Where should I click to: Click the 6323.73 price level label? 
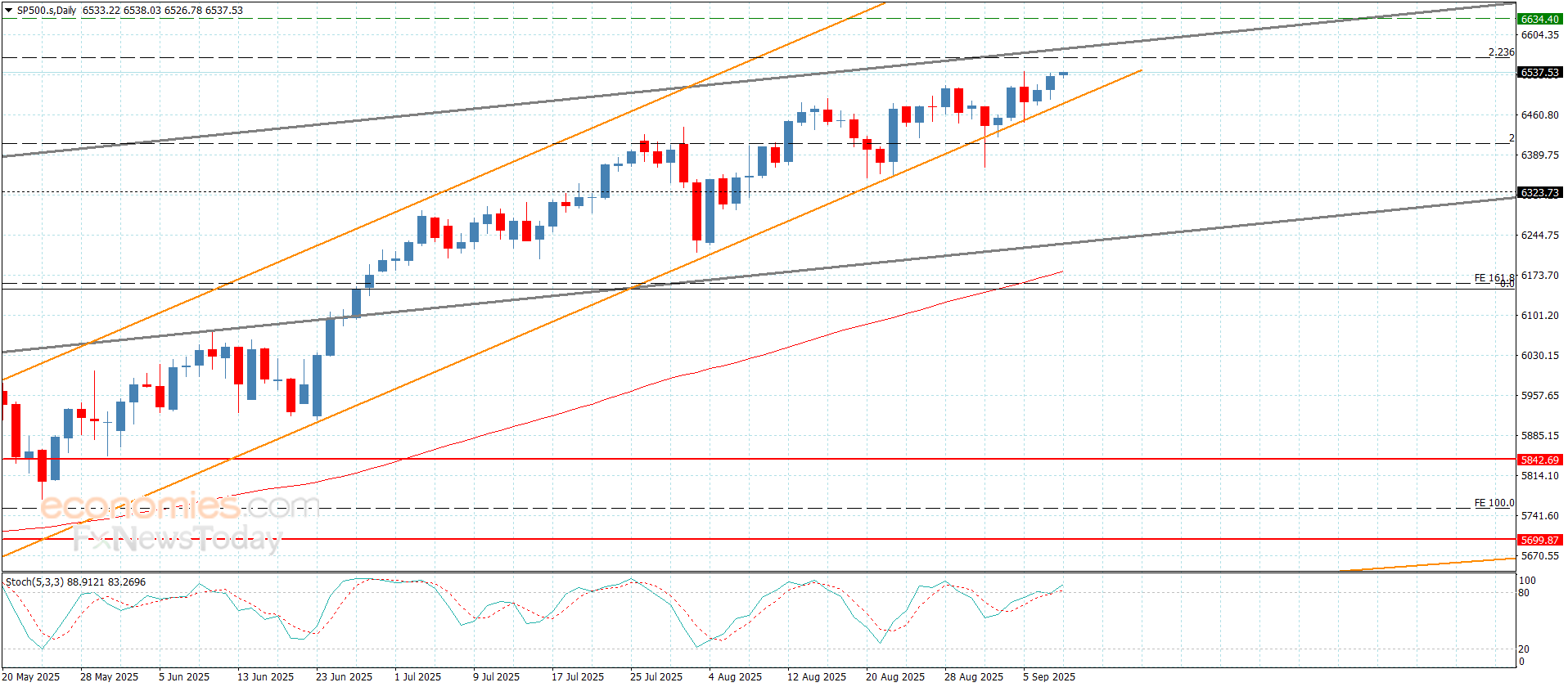pyautogui.click(x=1539, y=193)
